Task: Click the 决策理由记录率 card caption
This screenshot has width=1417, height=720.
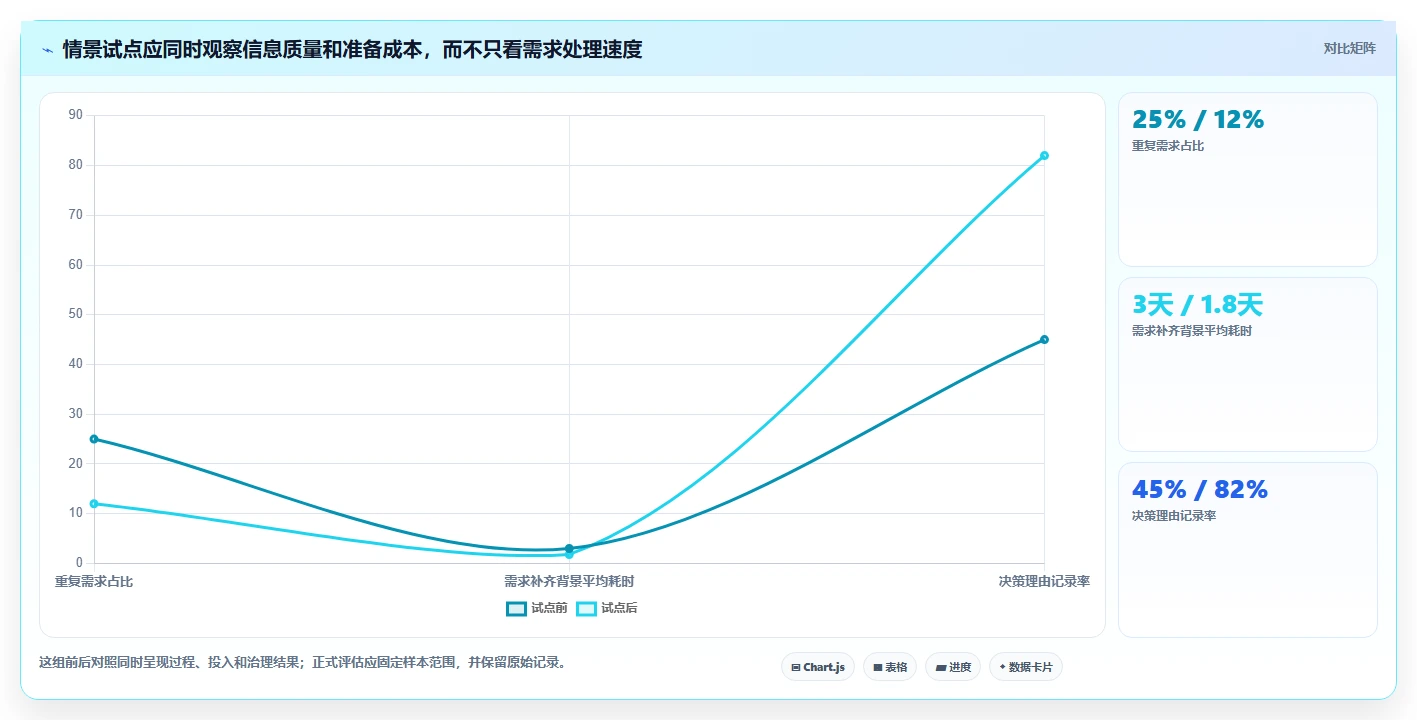Action: [x=1174, y=516]
